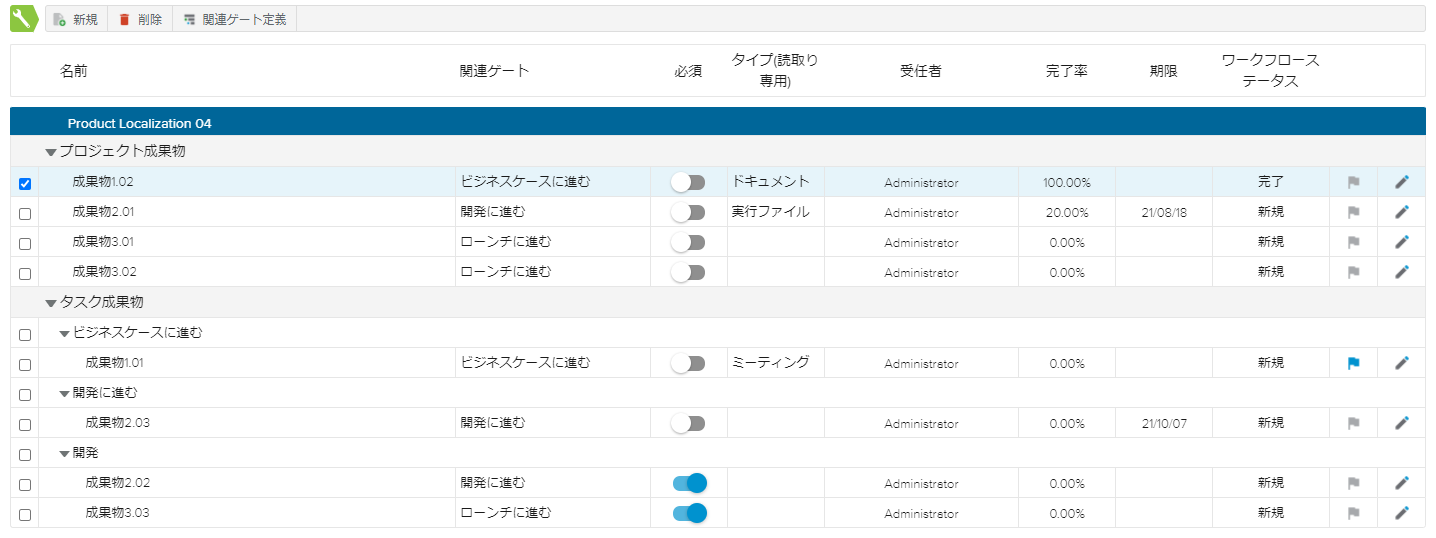Enable the 必須 toggle for 成果物2.01
Image resolution: width=1436 pixels, height=538 pixels.
pyautogui.click(x=689, y=212)
